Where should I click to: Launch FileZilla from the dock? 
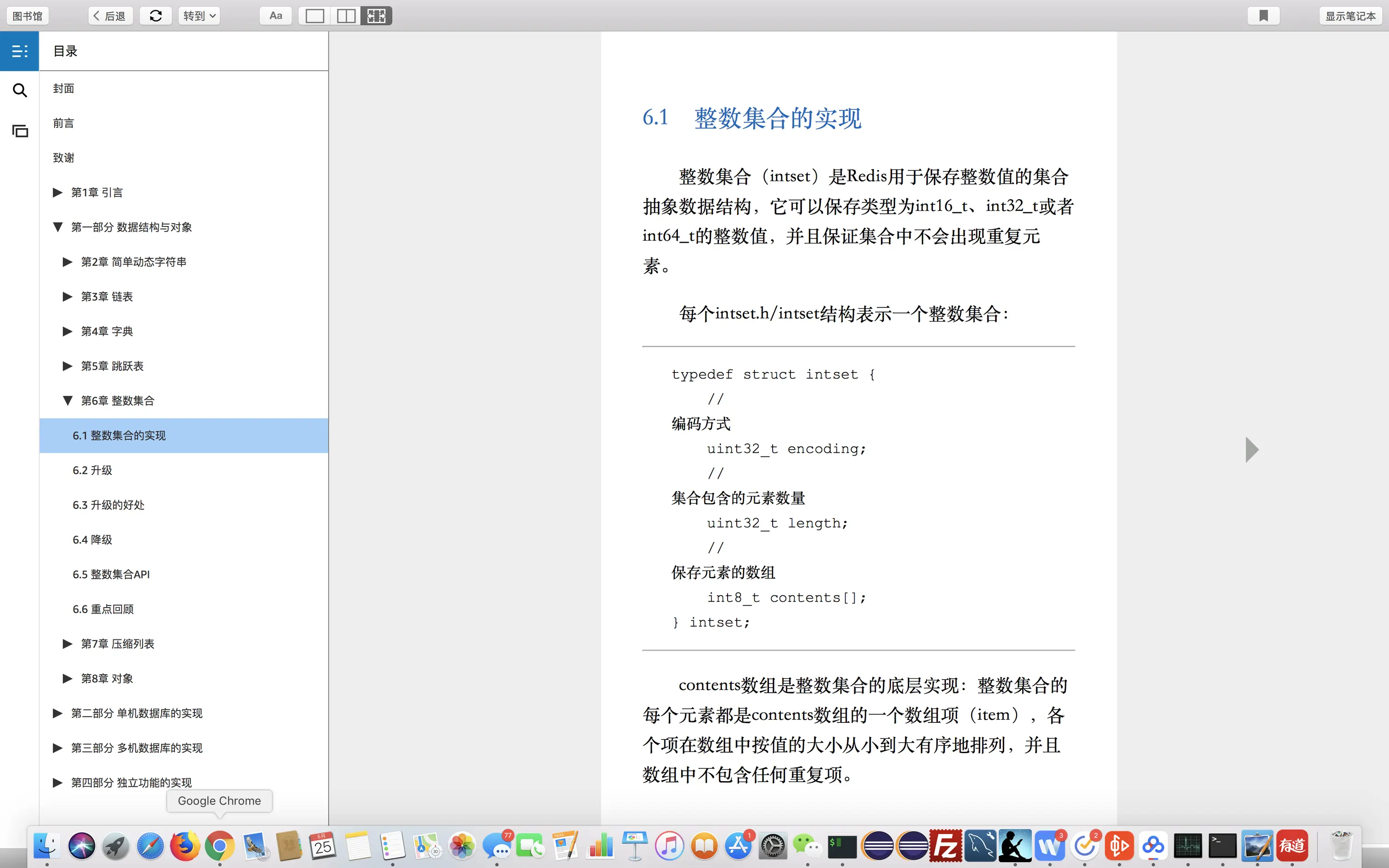point(945,845)
